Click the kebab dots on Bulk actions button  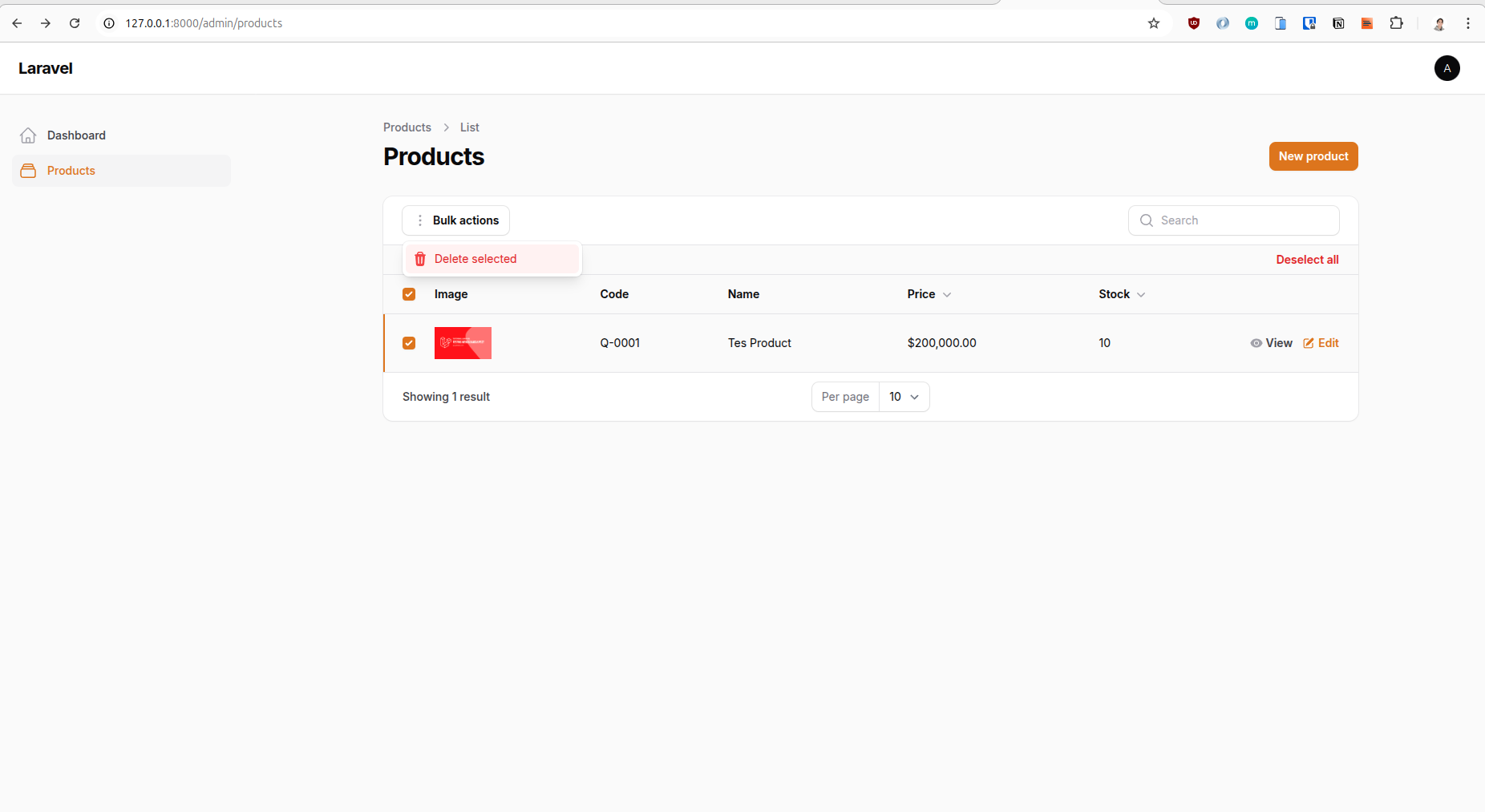pyautogui.click(x=419, y=220)
